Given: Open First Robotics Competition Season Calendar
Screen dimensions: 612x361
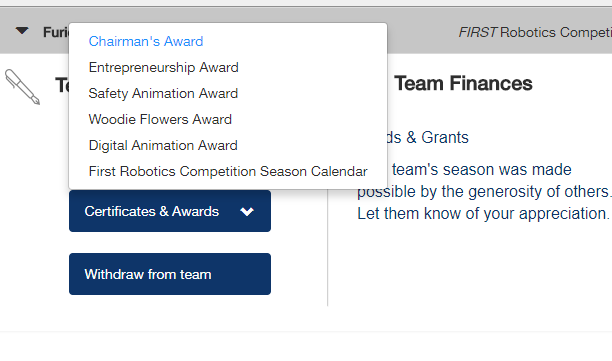Looking at the screenshot, I should tap(228, 171).
